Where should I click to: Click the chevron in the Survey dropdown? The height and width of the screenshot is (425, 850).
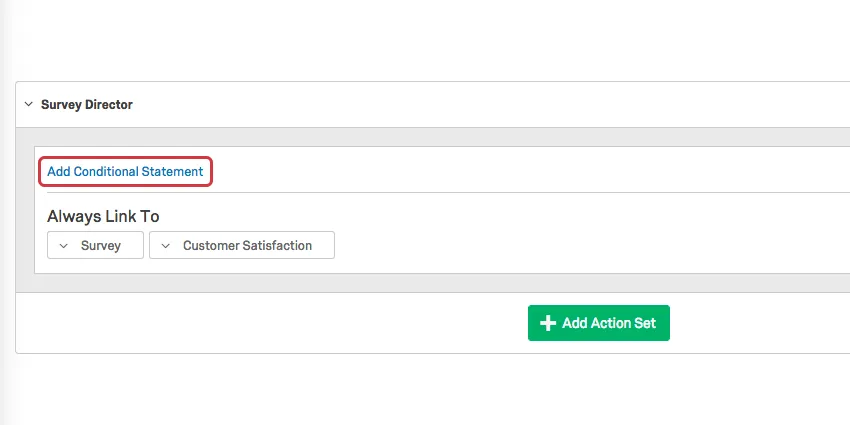pos(64,246)
